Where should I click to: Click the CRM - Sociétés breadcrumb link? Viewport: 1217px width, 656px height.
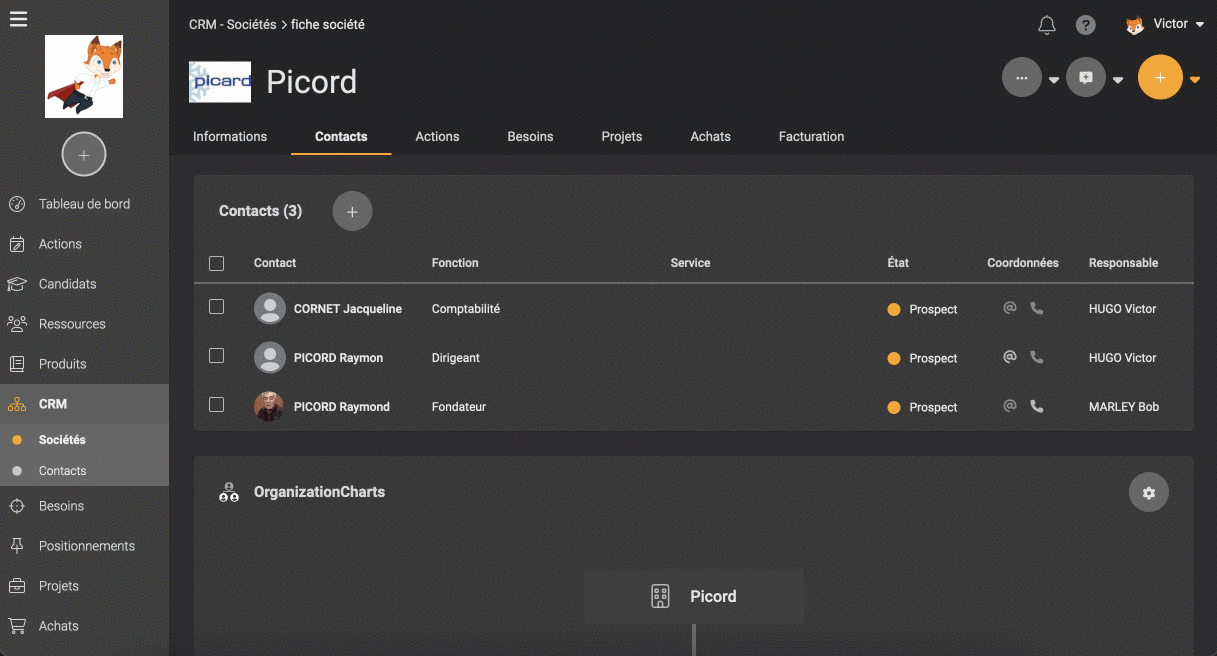tap(232, 25)
